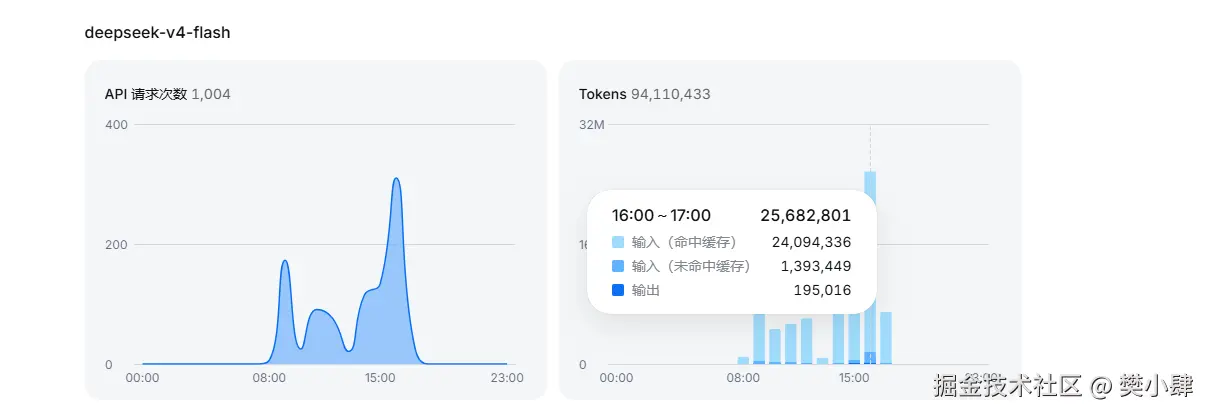Click the 输入（未命中缓存） legend label
The width and height of the screenshot is (1208, 414).
pyautogui.click(x=691, y=266)
